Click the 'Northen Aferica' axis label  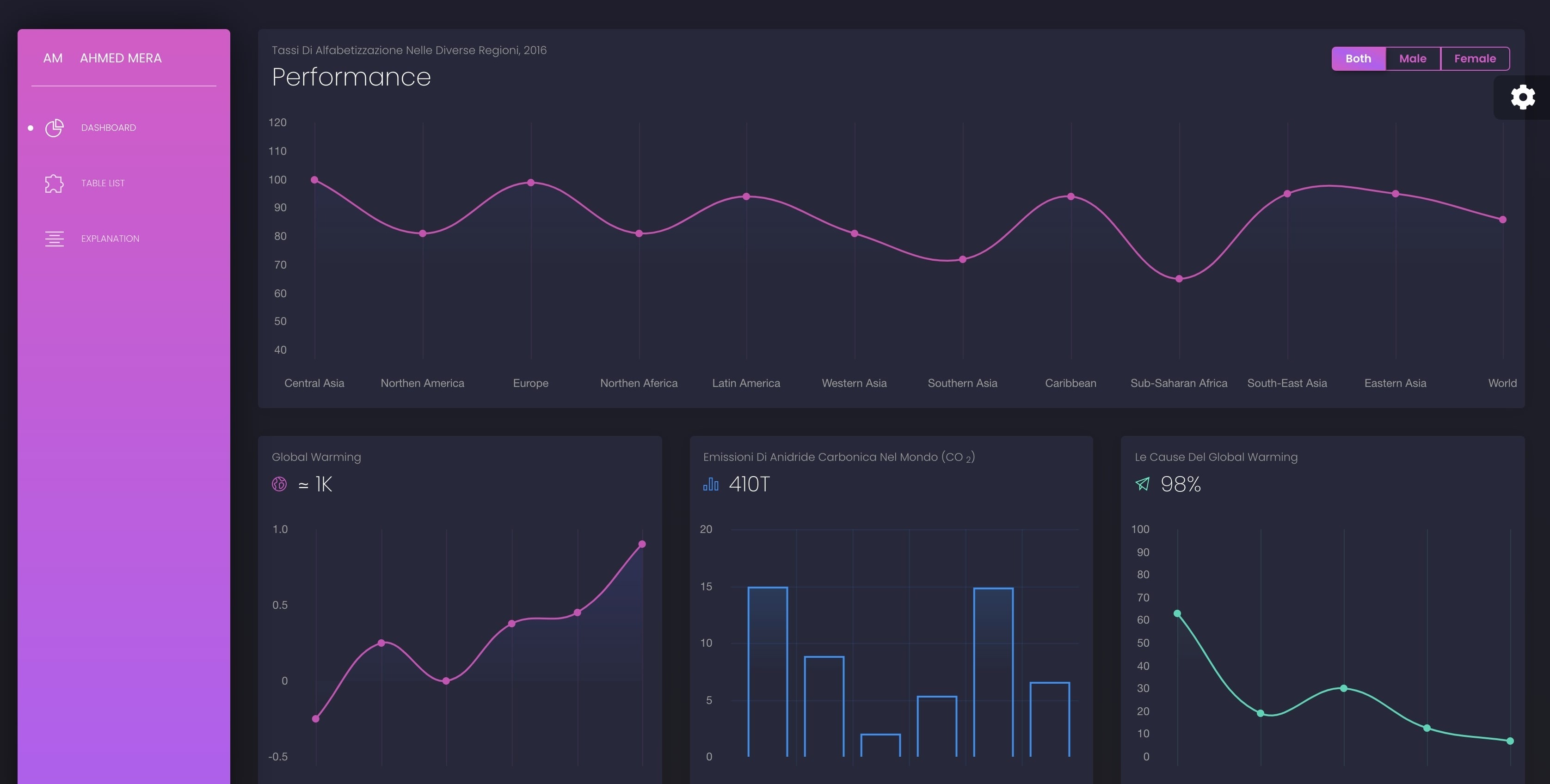click(639, 383)
